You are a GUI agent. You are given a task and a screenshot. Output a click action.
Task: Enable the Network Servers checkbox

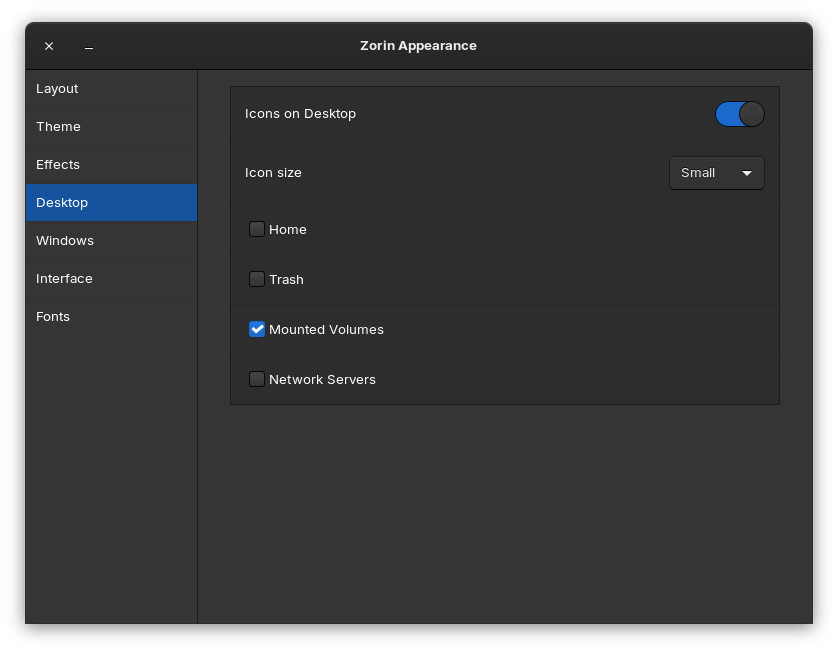click(257, 379)
